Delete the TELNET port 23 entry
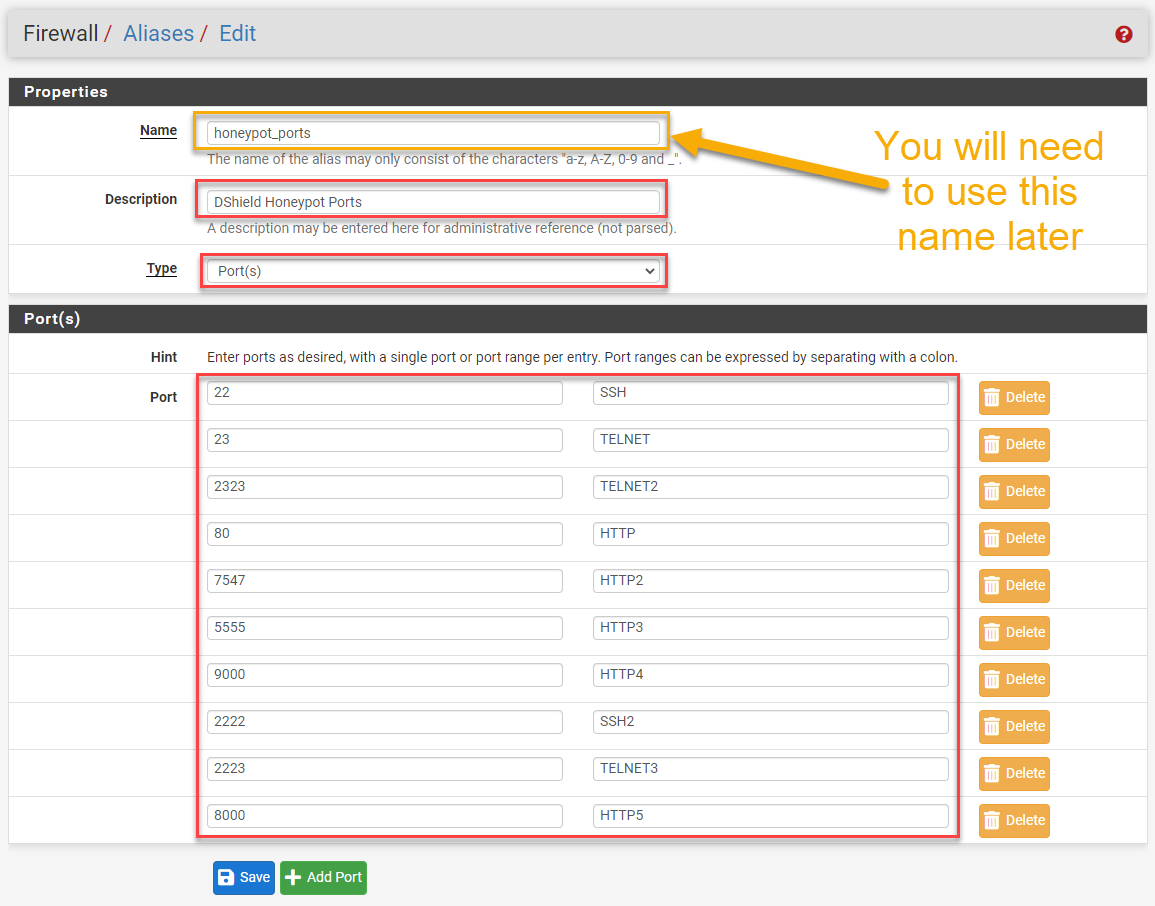Image resolution: width=1155 pixels, height=906 pixels. click(x=1014, y=444)
